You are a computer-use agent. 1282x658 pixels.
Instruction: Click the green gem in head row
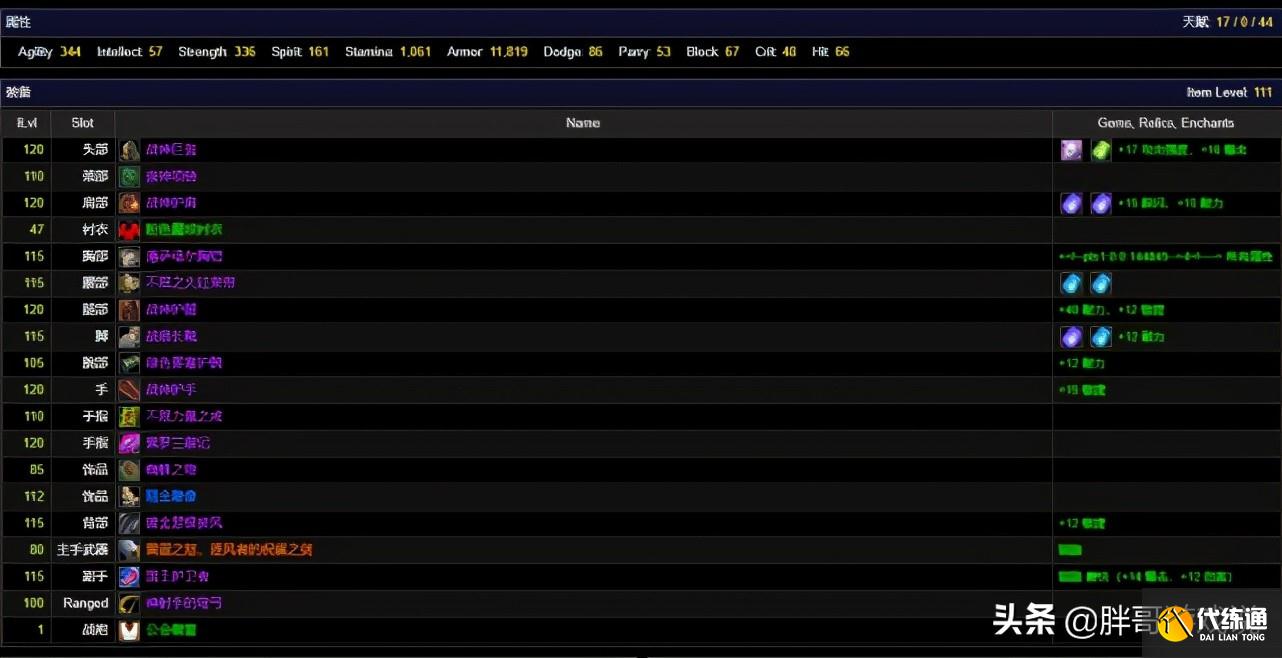tap(1101, 150)
